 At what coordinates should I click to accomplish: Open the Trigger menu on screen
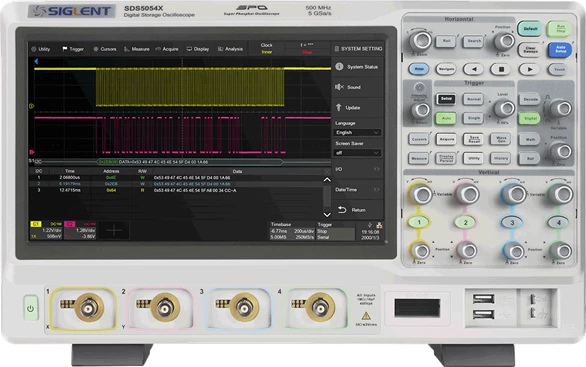[73, 49]
